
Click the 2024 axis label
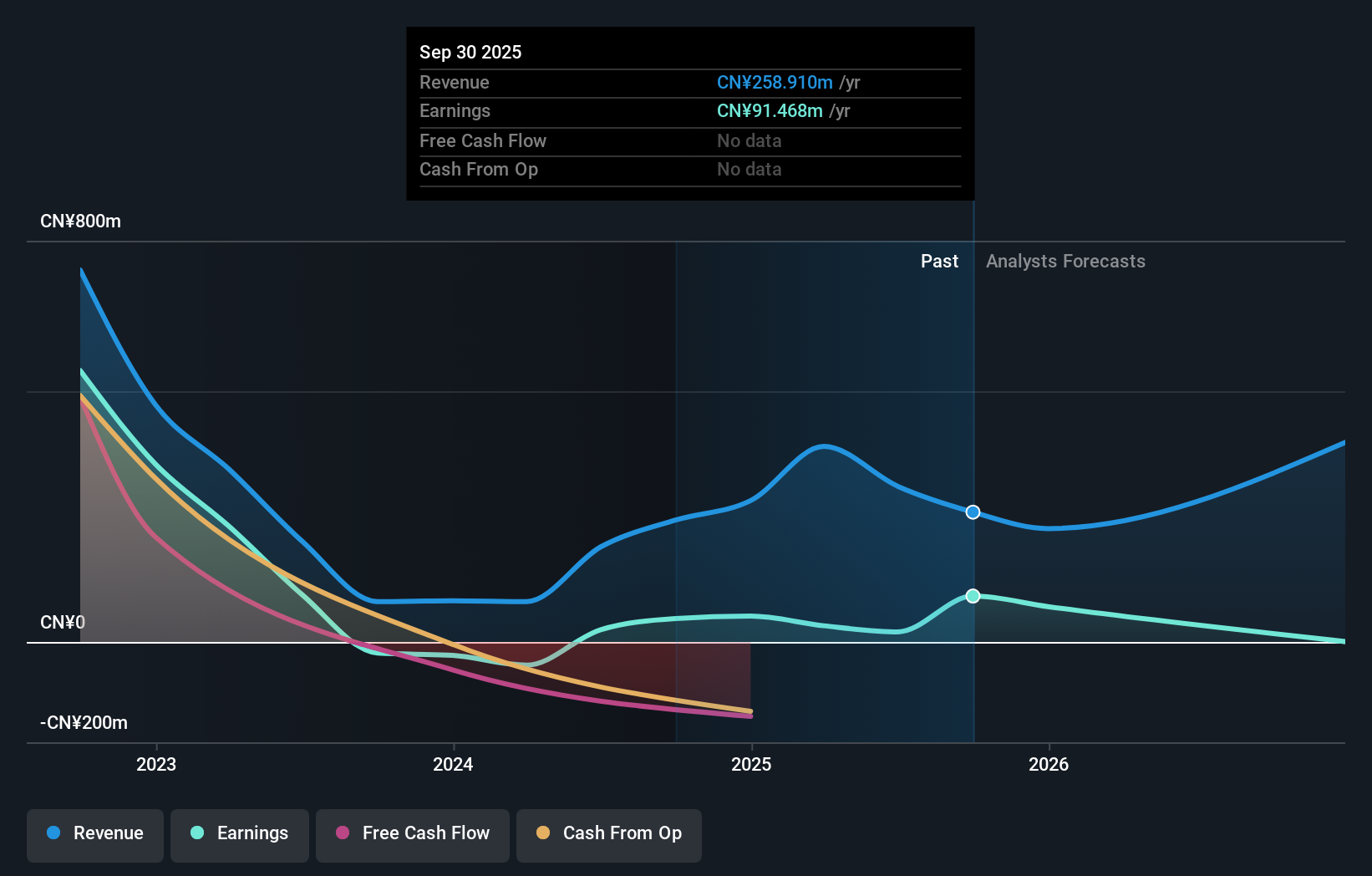452,763
